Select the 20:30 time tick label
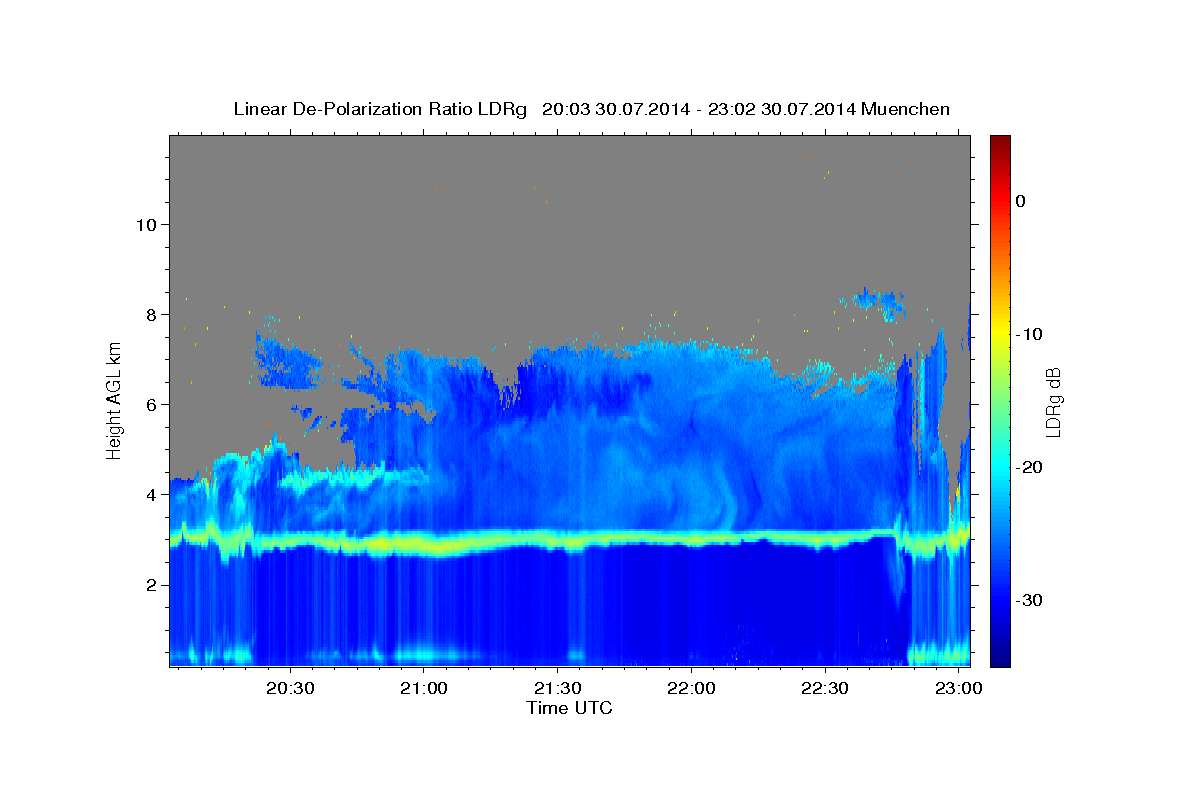The width and height of the screenshot is (1200, 800). (x=290, y=689)
